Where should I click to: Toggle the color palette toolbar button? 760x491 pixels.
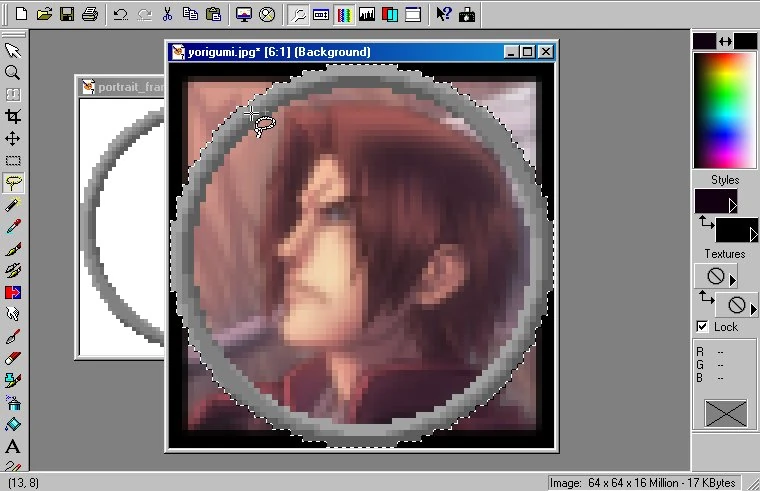(344, 15)
